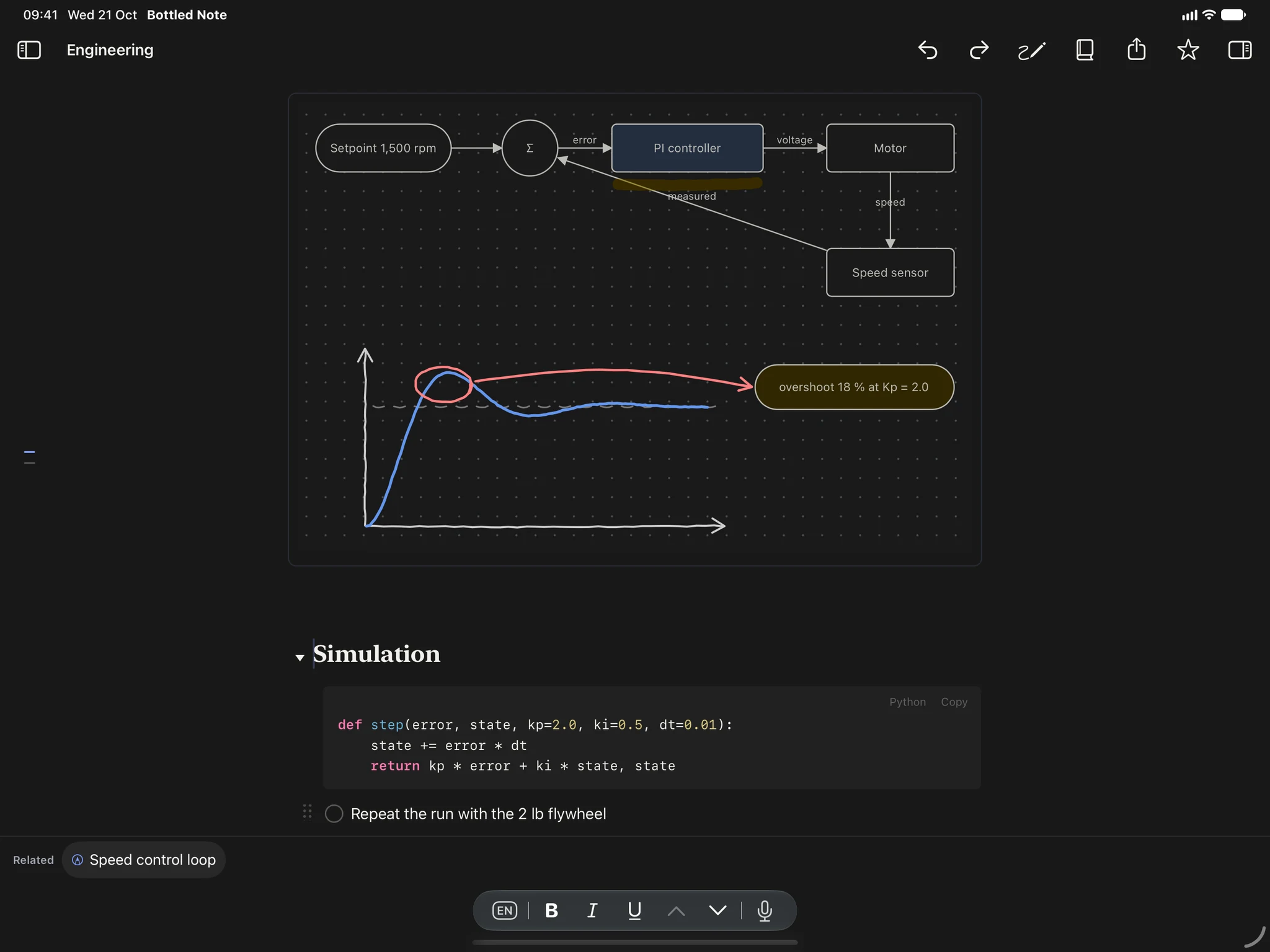The image size is (1270, 952).
Task: Place cursor in the Simulation heading
Action: click(376, 654)
